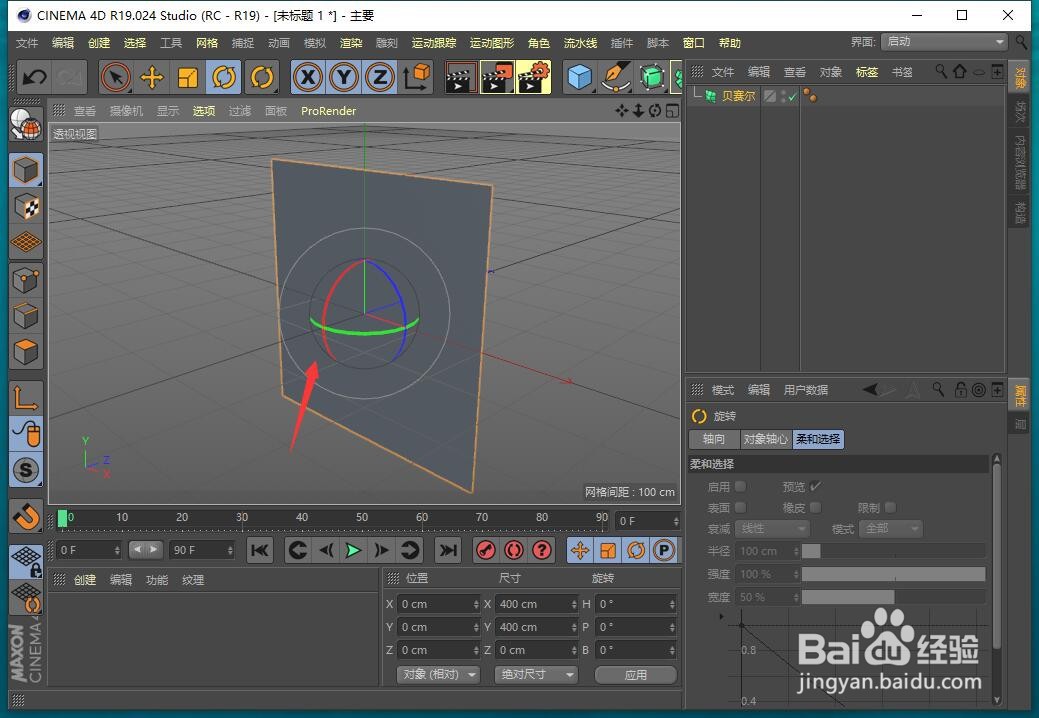Toggle 表面 checkbox
Screen dimensions: 1039x718
(740, 507)
